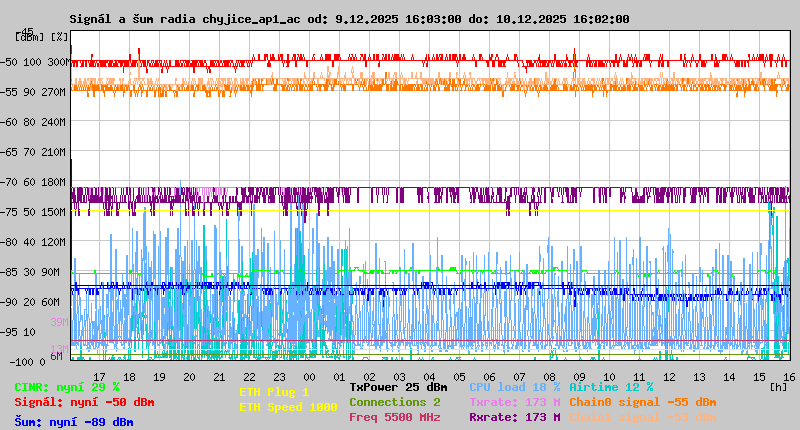Click the 180M label on the Y axis

point(57,182)
